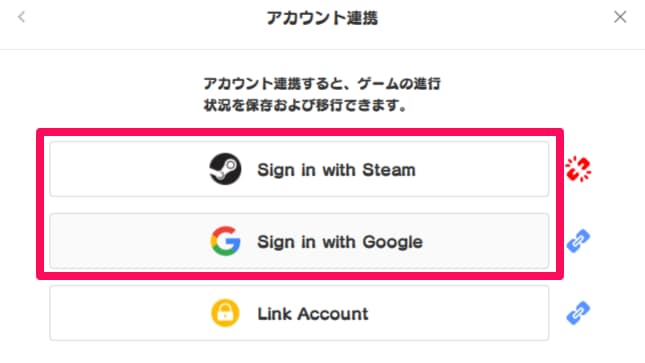Click the account-linking description text
The width and height of the screenshot is (645, 363).
point(322,94)
